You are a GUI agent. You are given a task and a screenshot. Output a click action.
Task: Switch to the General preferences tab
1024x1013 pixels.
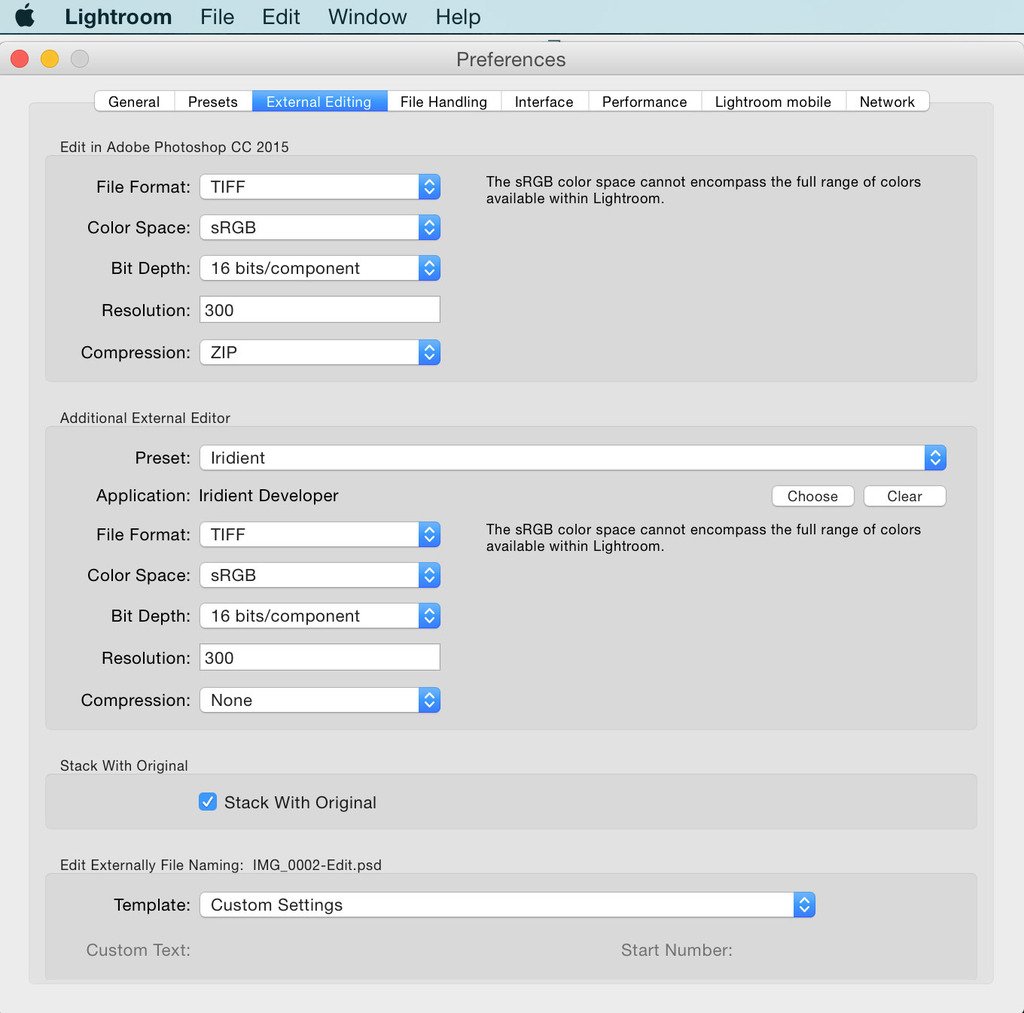tap(133, 101)
